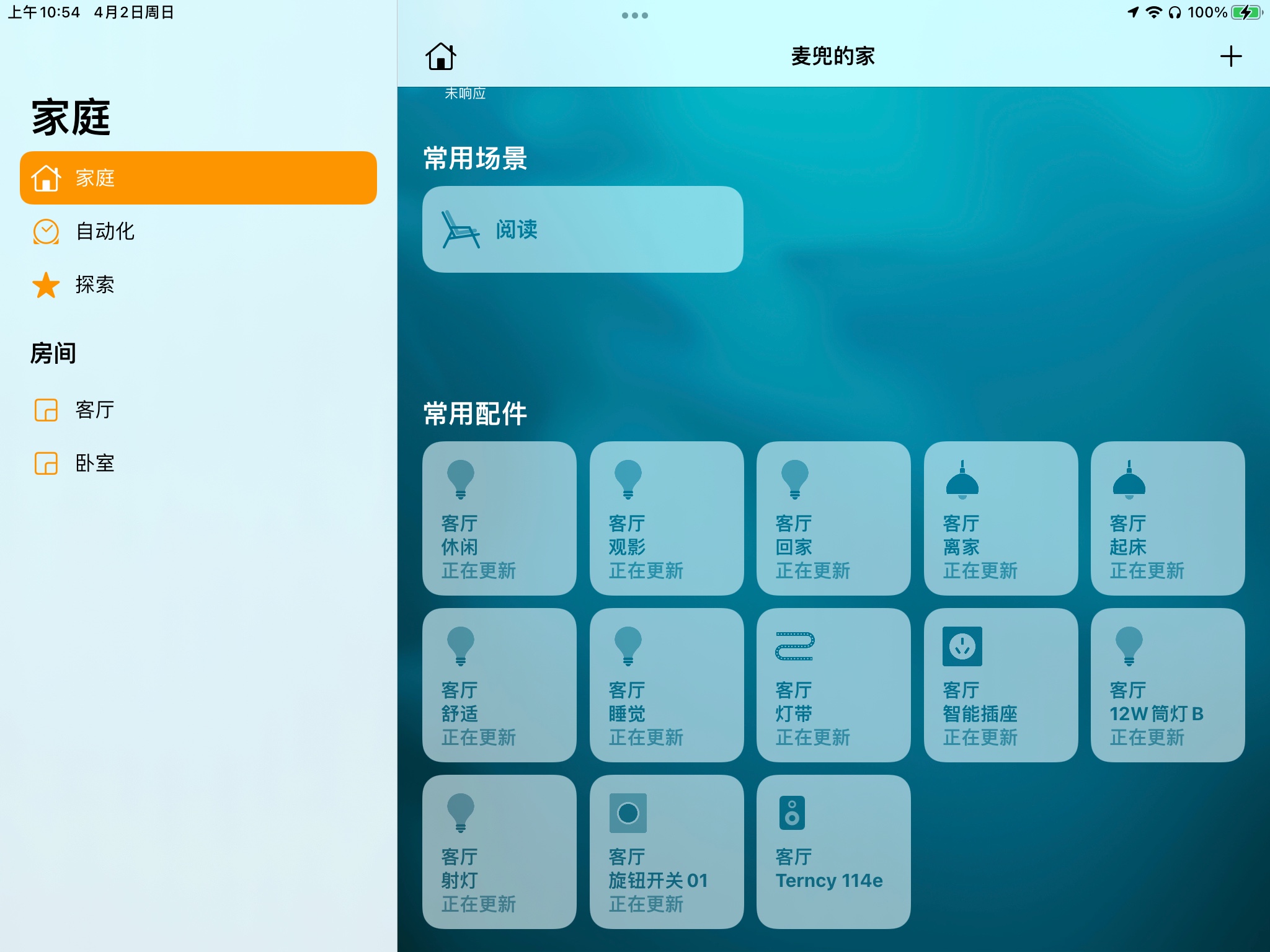Image resolution: width=1270 pixels, height=952 pixels.
Task: Open 自动化 automation section
Action: (x=104, y=231)
